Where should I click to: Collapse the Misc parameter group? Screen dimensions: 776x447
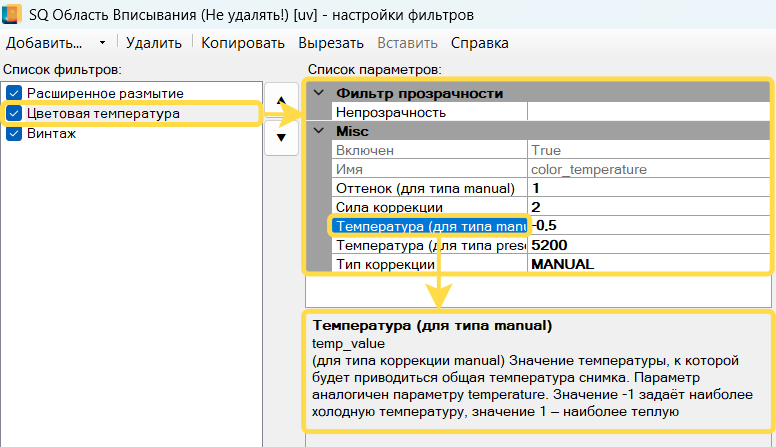click(x=319, y=131)
